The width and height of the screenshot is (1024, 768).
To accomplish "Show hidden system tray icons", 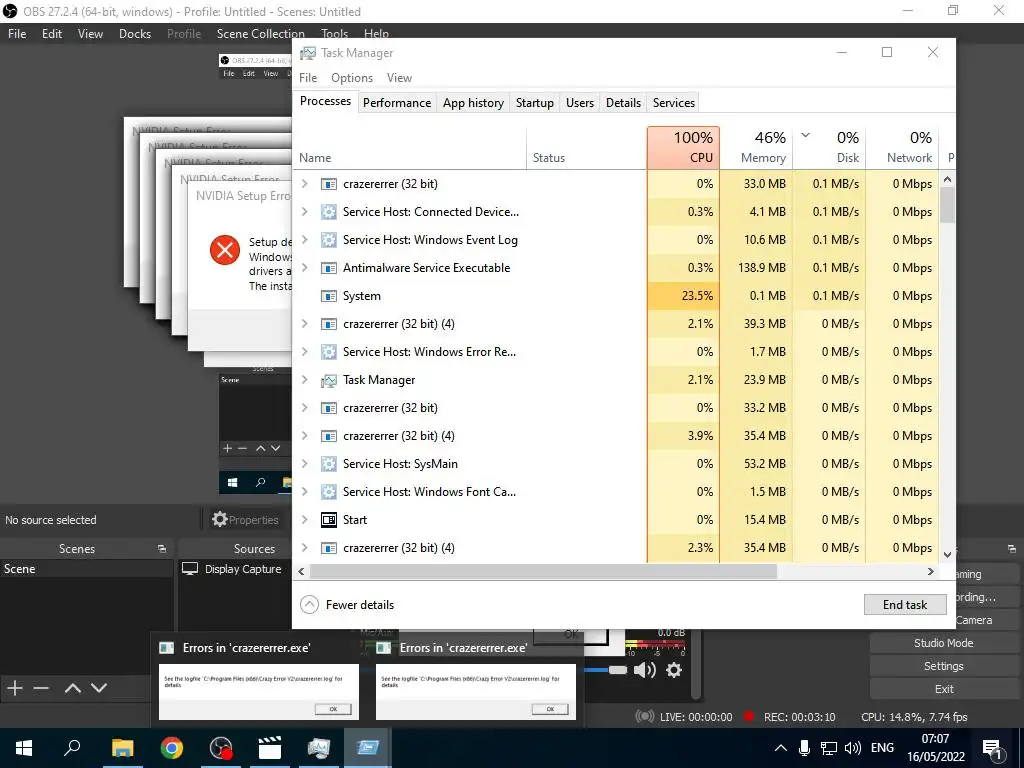I will tap(780, 748).
